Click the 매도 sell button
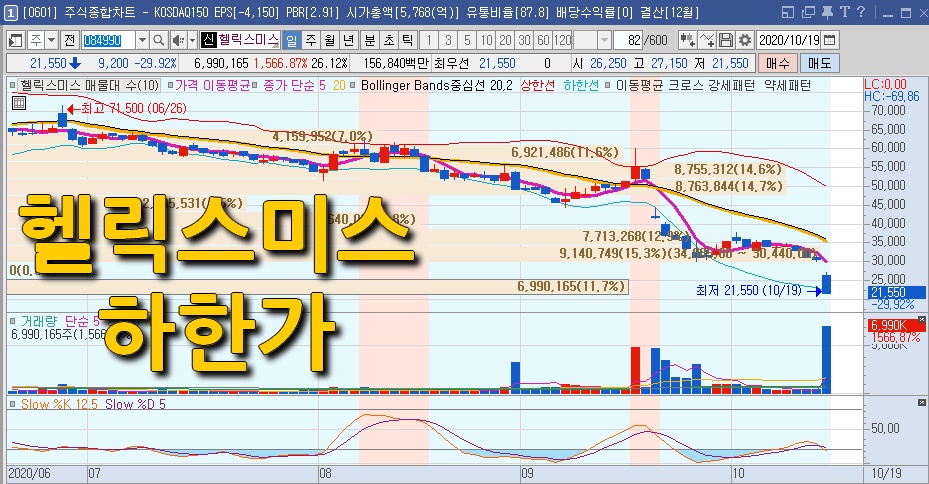 pos(819,63)
